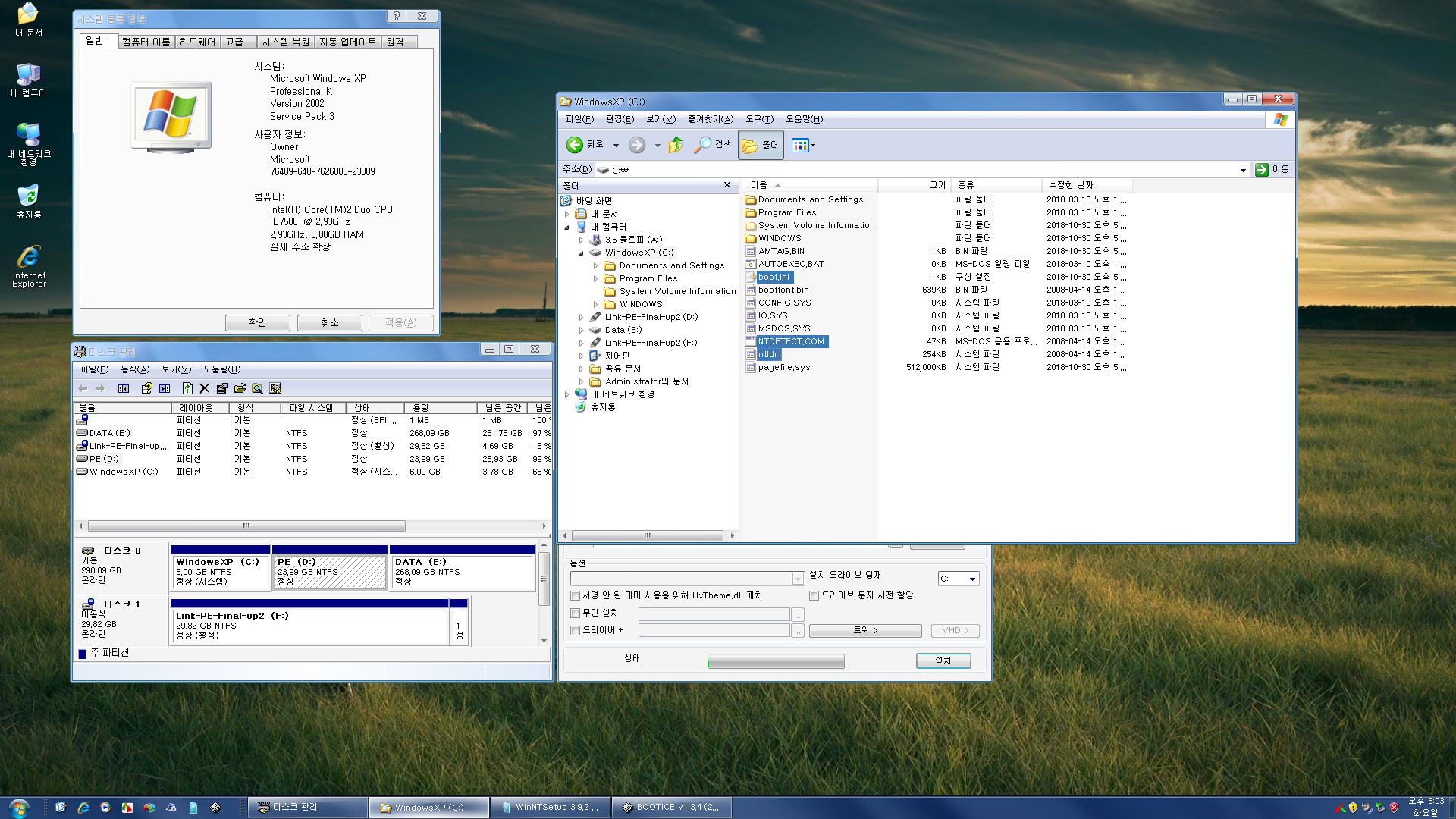Screen dimensions: 1456x819
Task: Click the help sheet icon in Disk Management toolbar
Action: point(146,388)
